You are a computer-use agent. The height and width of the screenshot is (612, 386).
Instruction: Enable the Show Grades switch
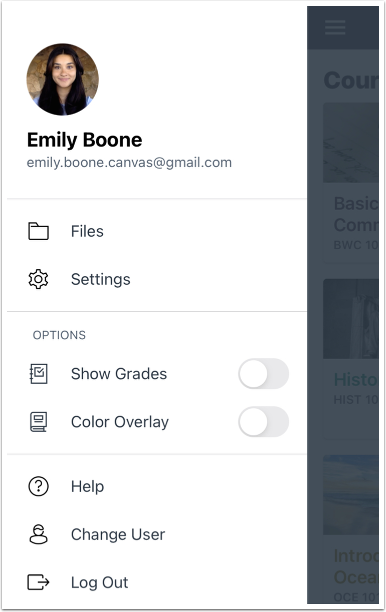tap(264, 374)
